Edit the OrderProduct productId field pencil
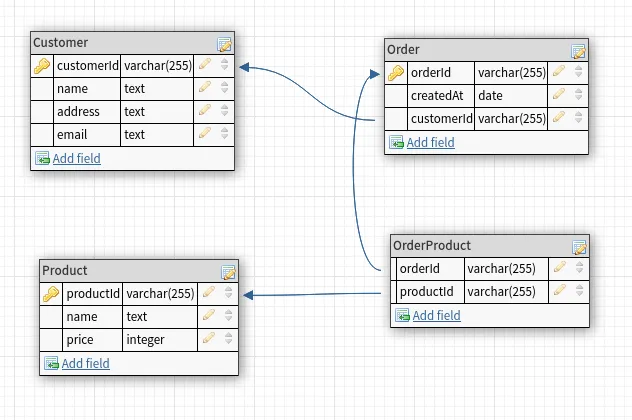632x420 pixels. pos(560,290)
